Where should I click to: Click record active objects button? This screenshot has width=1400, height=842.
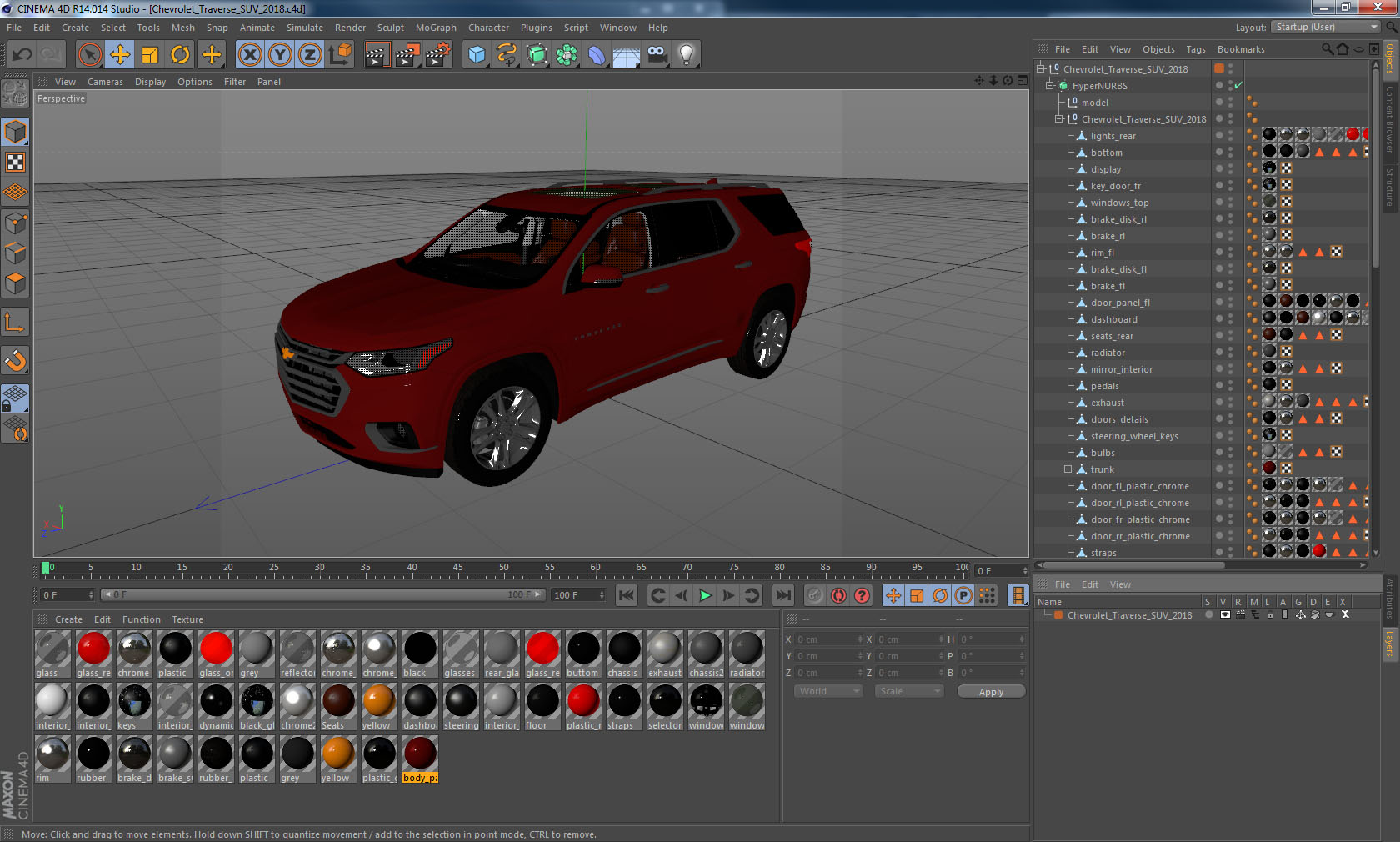[815, 595]
